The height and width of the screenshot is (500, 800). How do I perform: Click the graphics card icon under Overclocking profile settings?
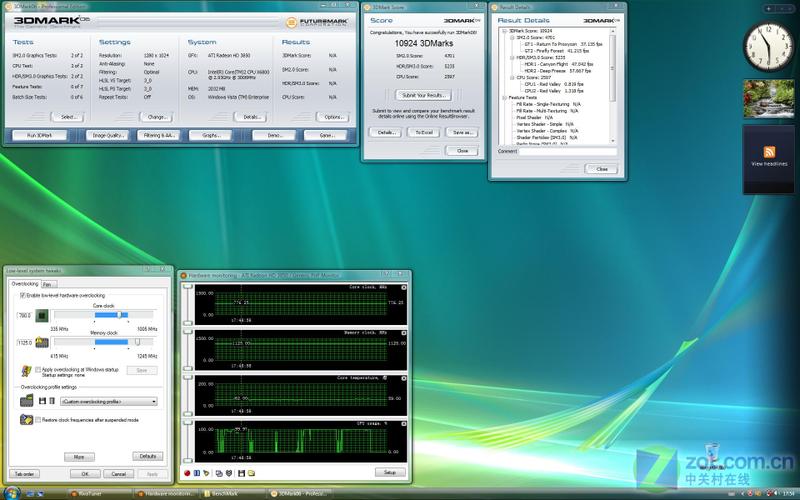click(x=27, y=401)
